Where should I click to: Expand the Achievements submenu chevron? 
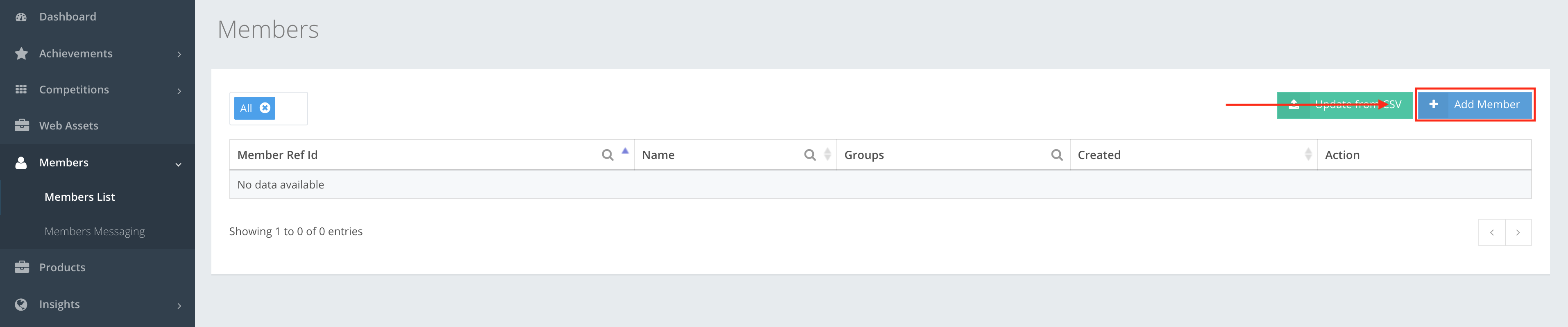tap(179, 54)
